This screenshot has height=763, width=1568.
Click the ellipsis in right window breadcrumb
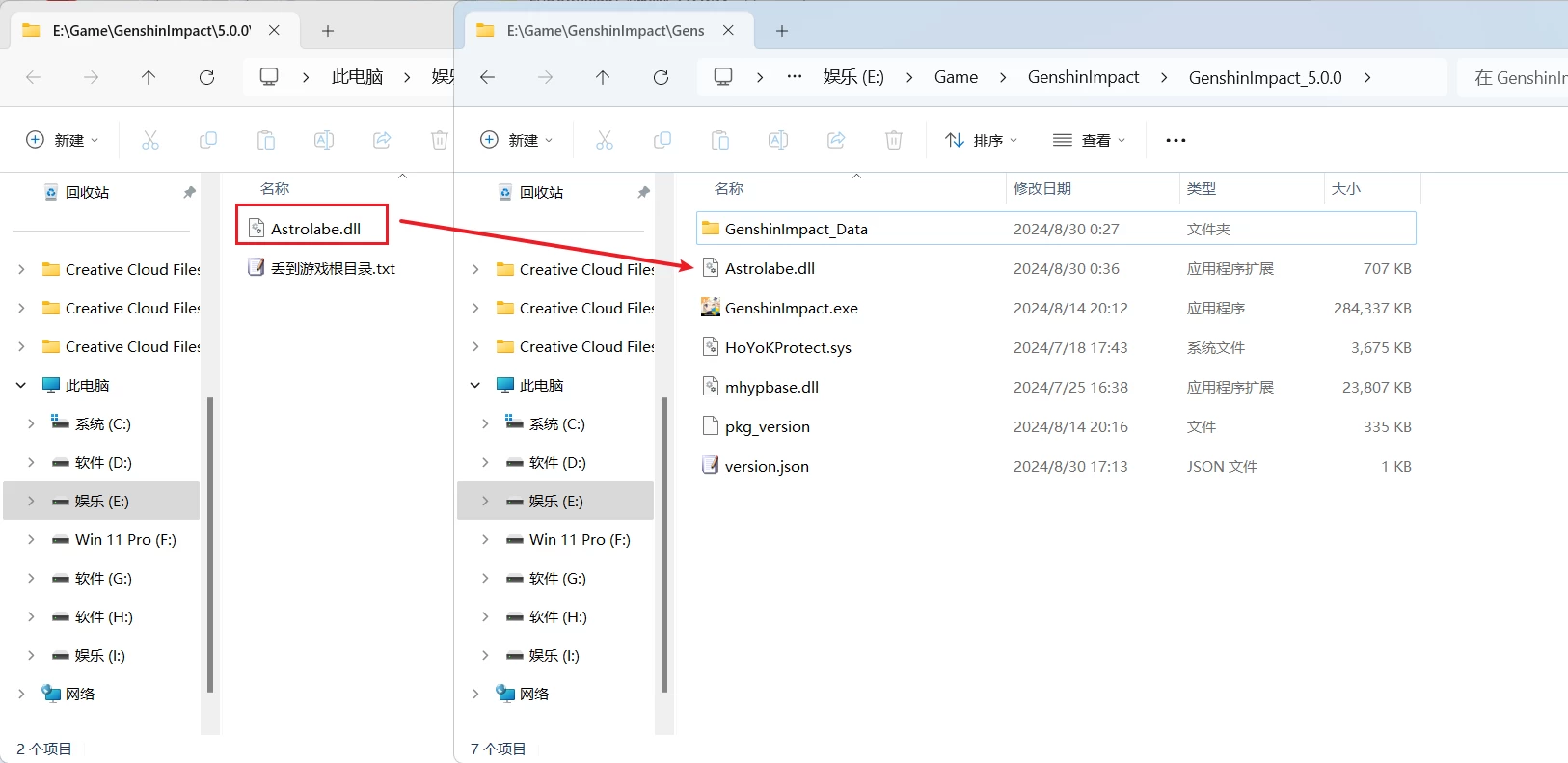[x=795, y=77]
